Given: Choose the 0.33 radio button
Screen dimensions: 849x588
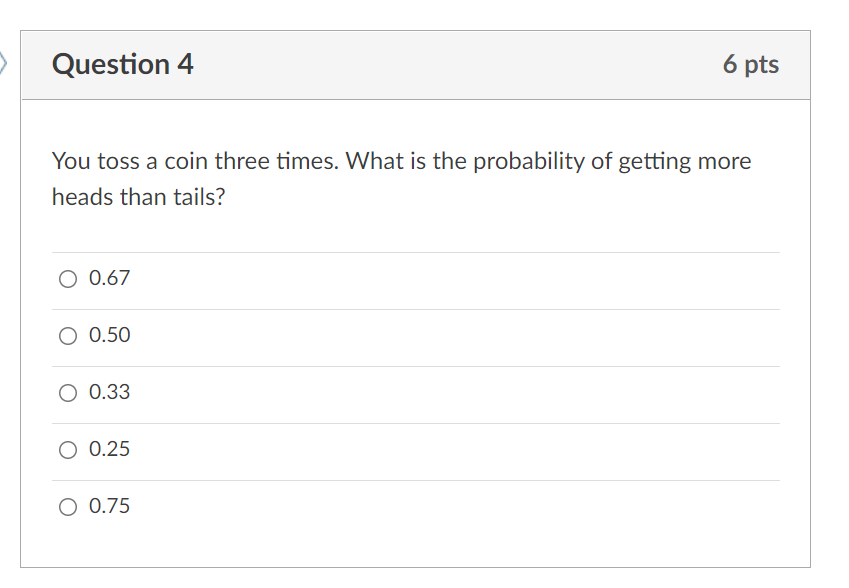Looking at the screenshot, I should [67, 393].
